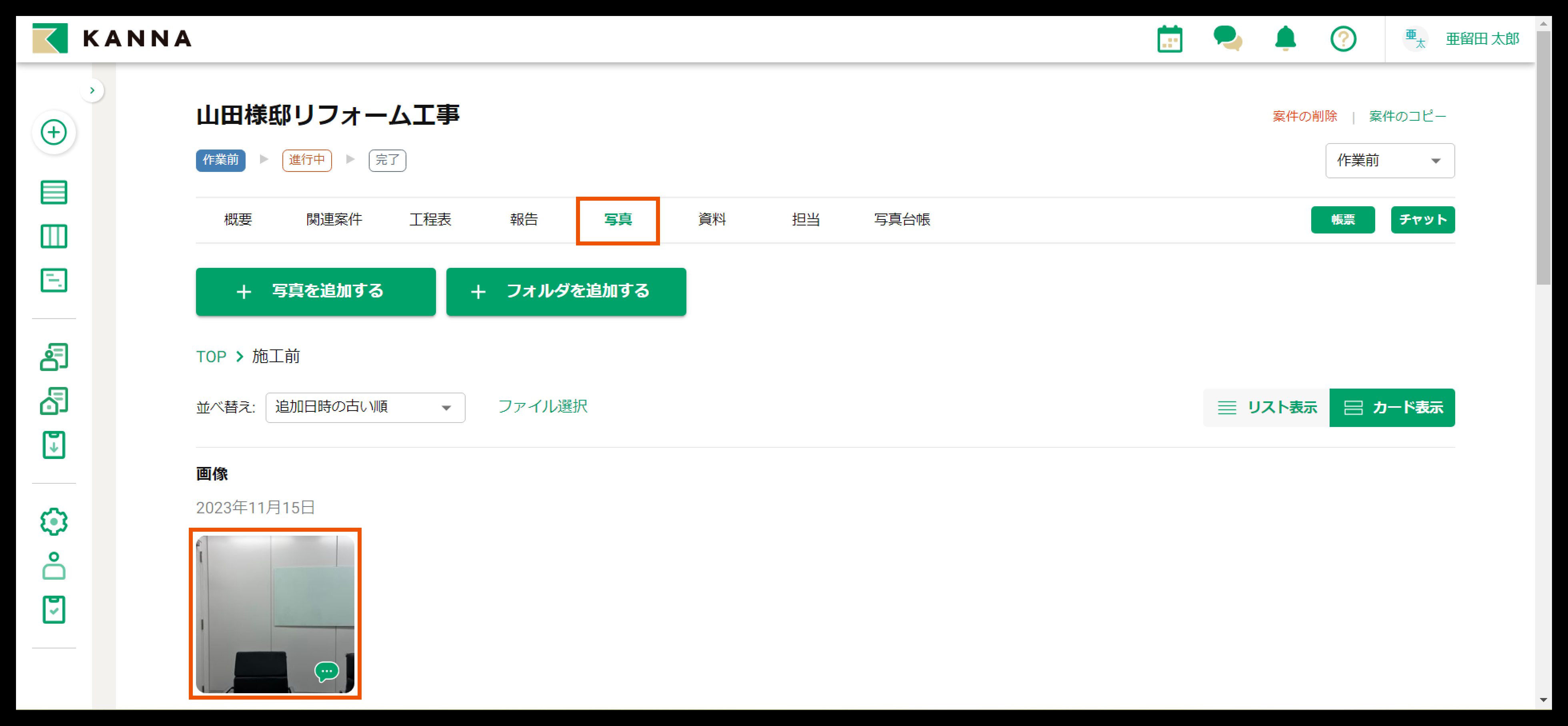Switch to the 工程表 tab
The image size is (1568, 726).
[430, 220]
